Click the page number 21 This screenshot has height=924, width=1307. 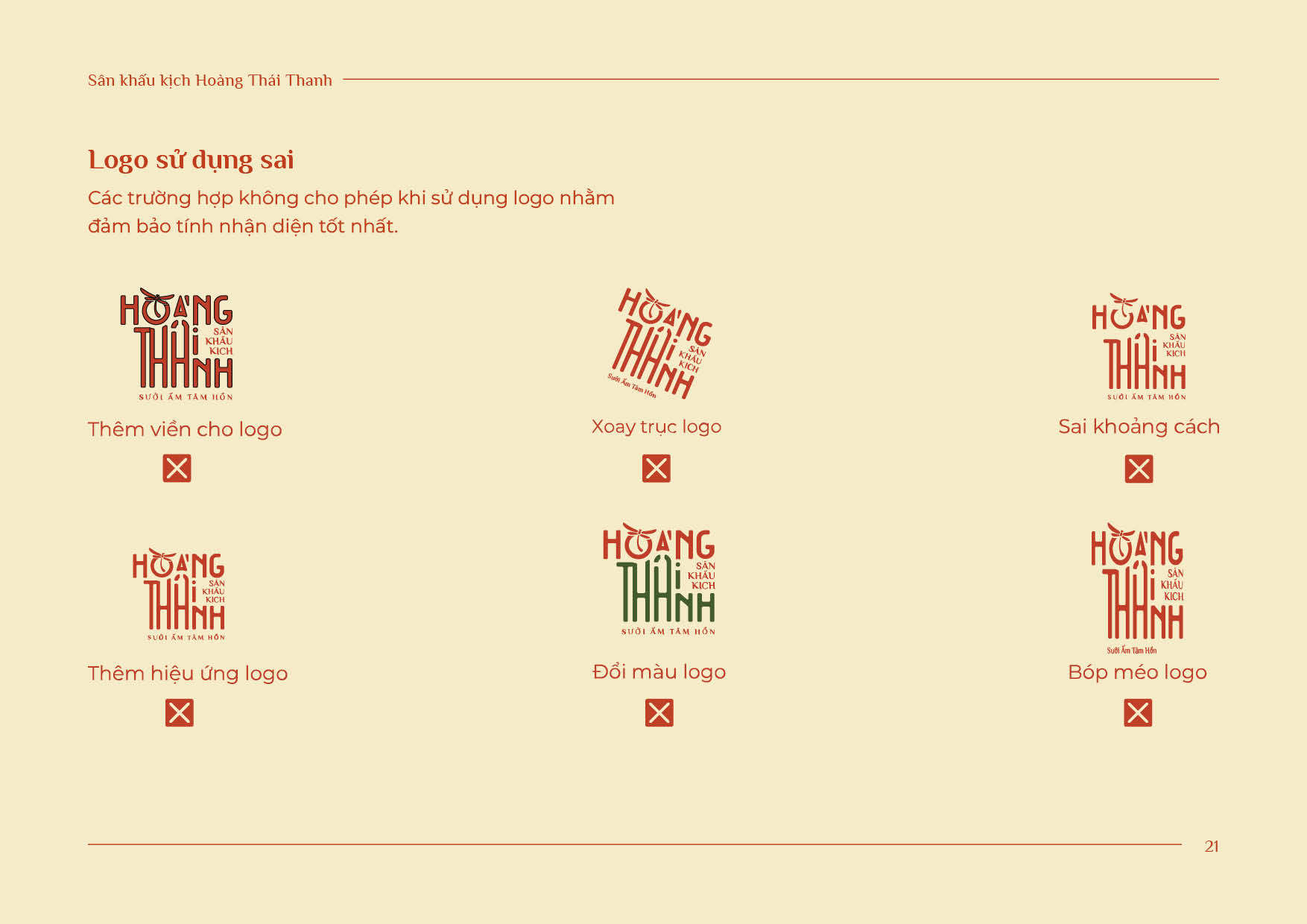click(x=1212, y=847)
